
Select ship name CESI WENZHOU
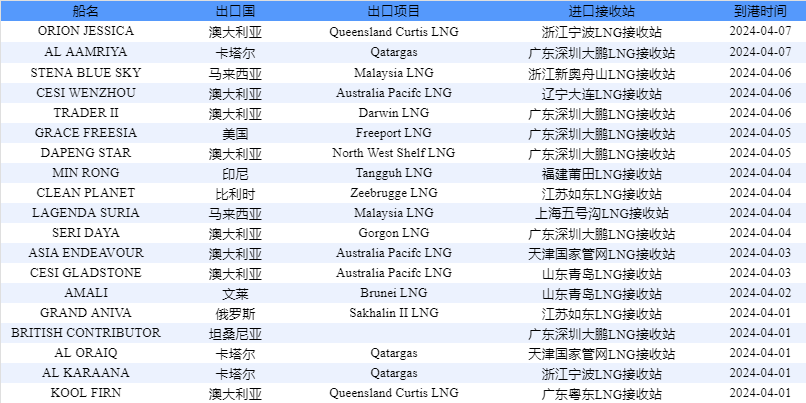point(86,93)
